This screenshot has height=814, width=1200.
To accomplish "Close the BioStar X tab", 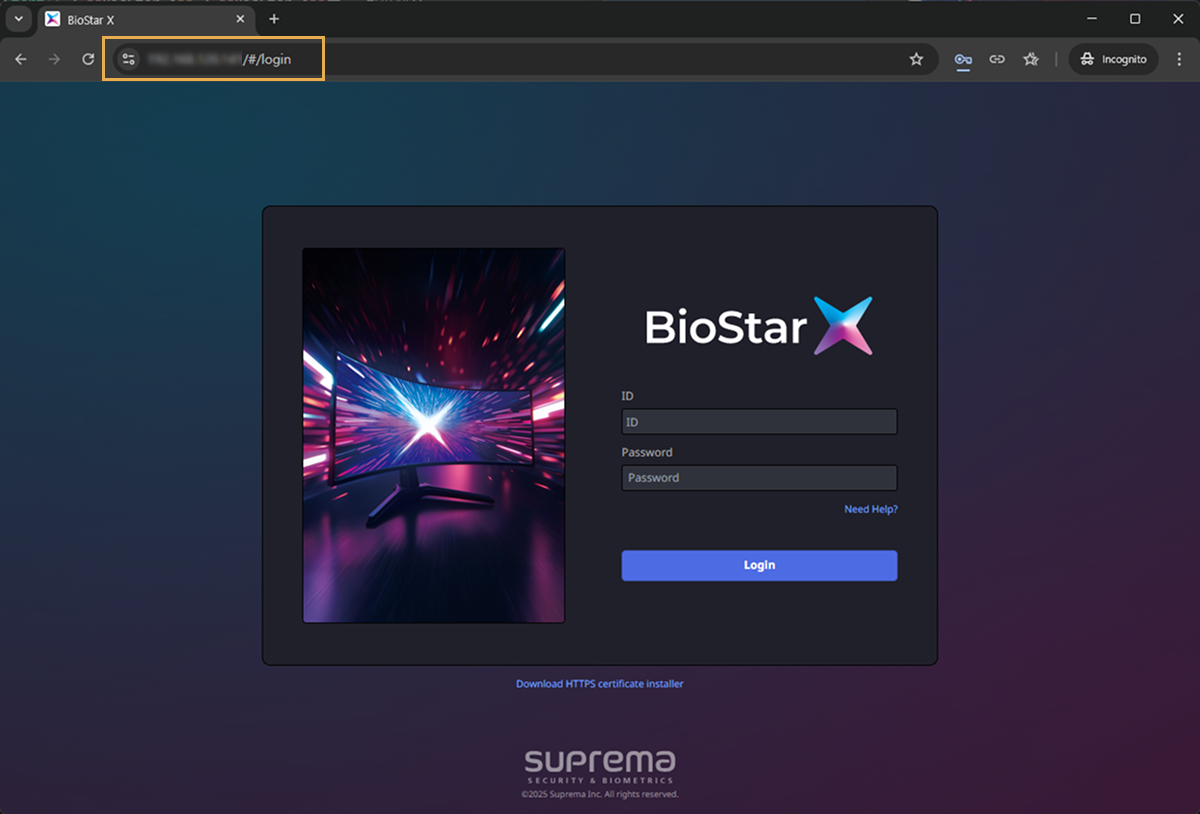I will click(240, 19).
